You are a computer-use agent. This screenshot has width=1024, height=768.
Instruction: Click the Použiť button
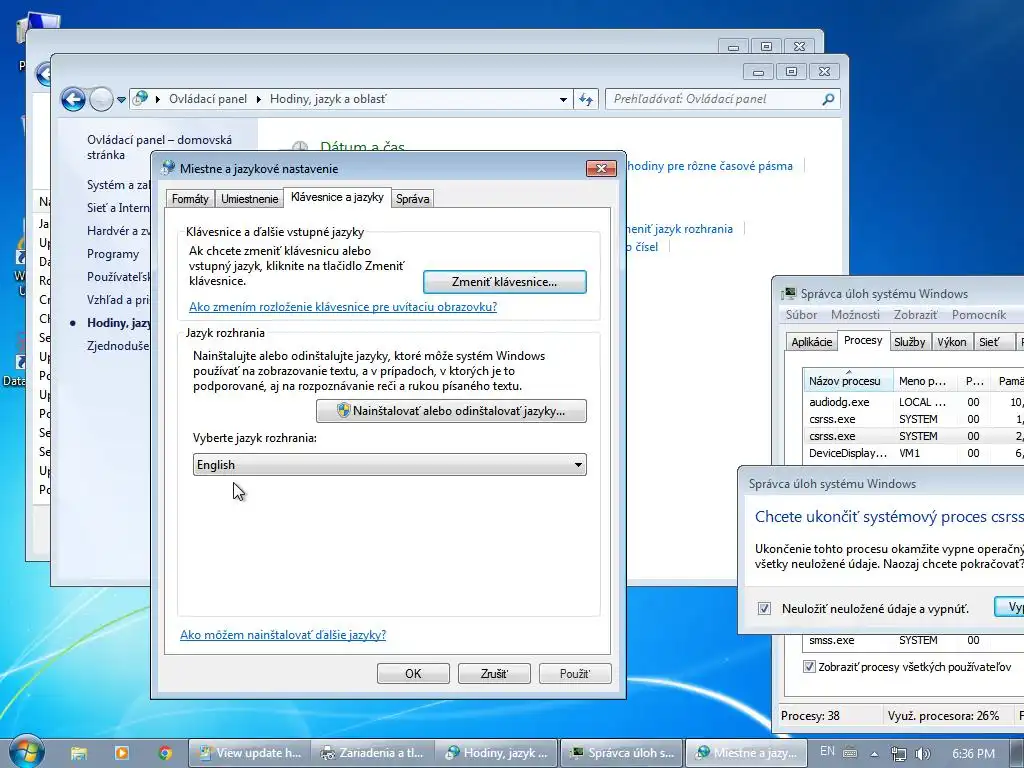coord(575,673)
